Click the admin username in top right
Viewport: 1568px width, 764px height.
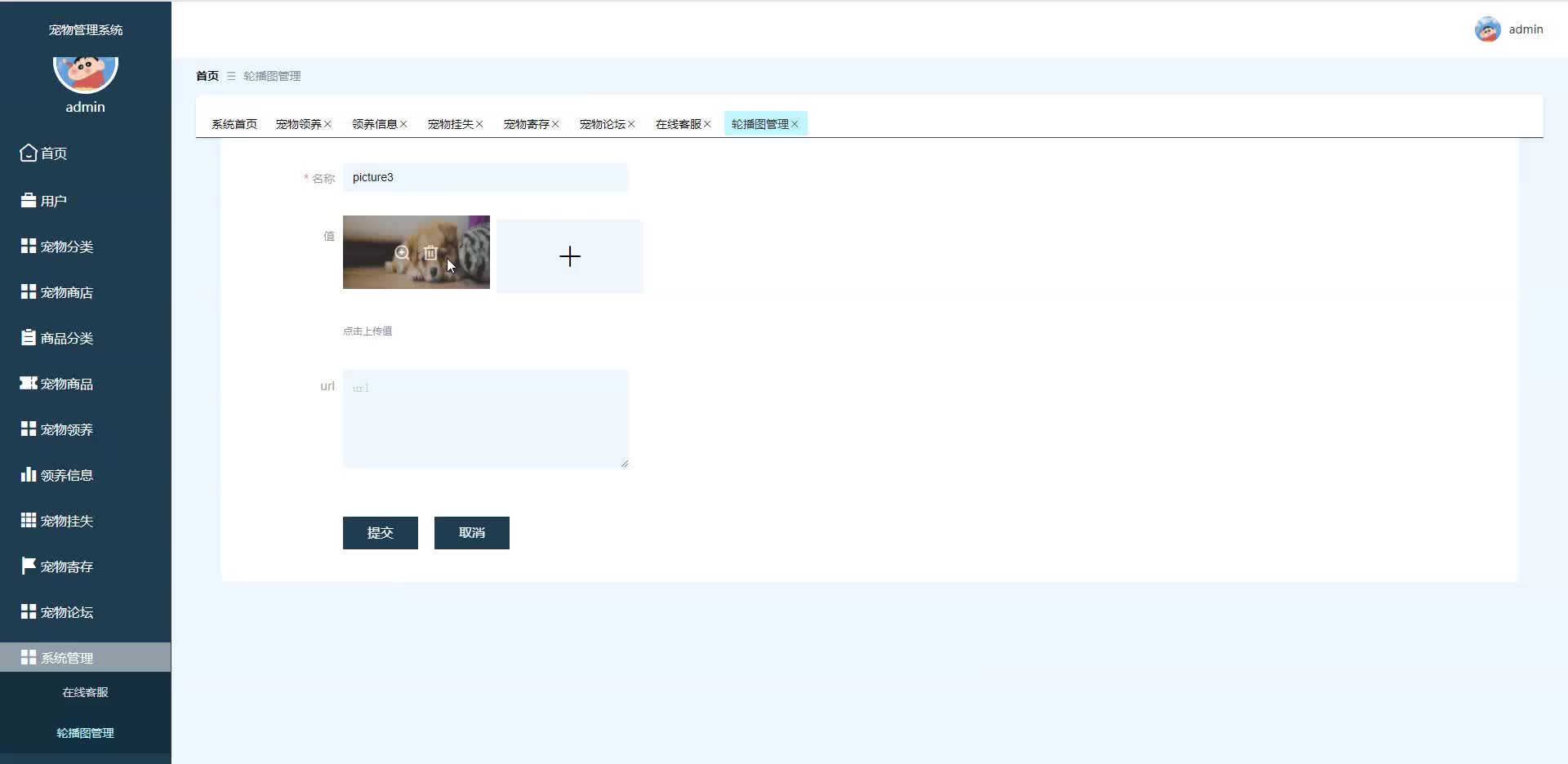pos(1526,29)
